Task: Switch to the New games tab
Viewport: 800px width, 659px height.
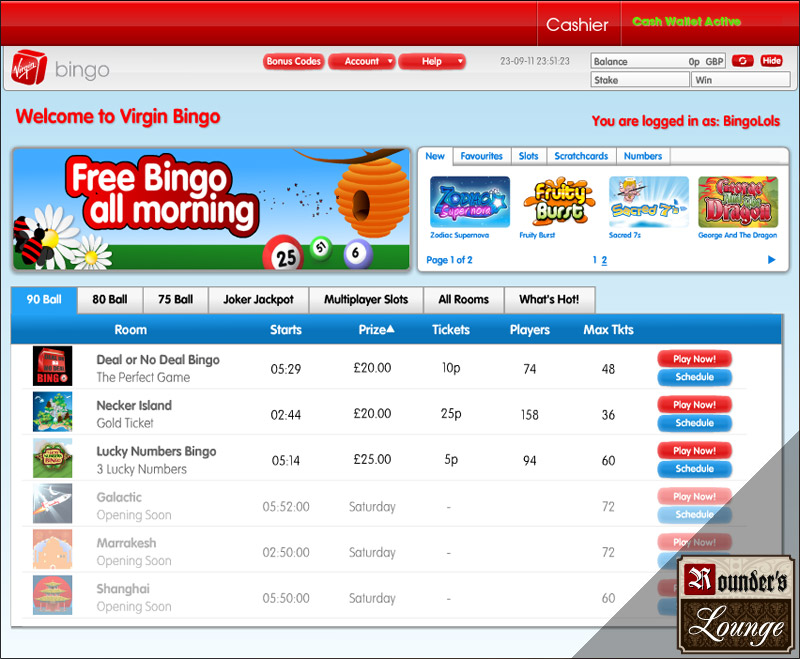Action: tap(435, 156)
